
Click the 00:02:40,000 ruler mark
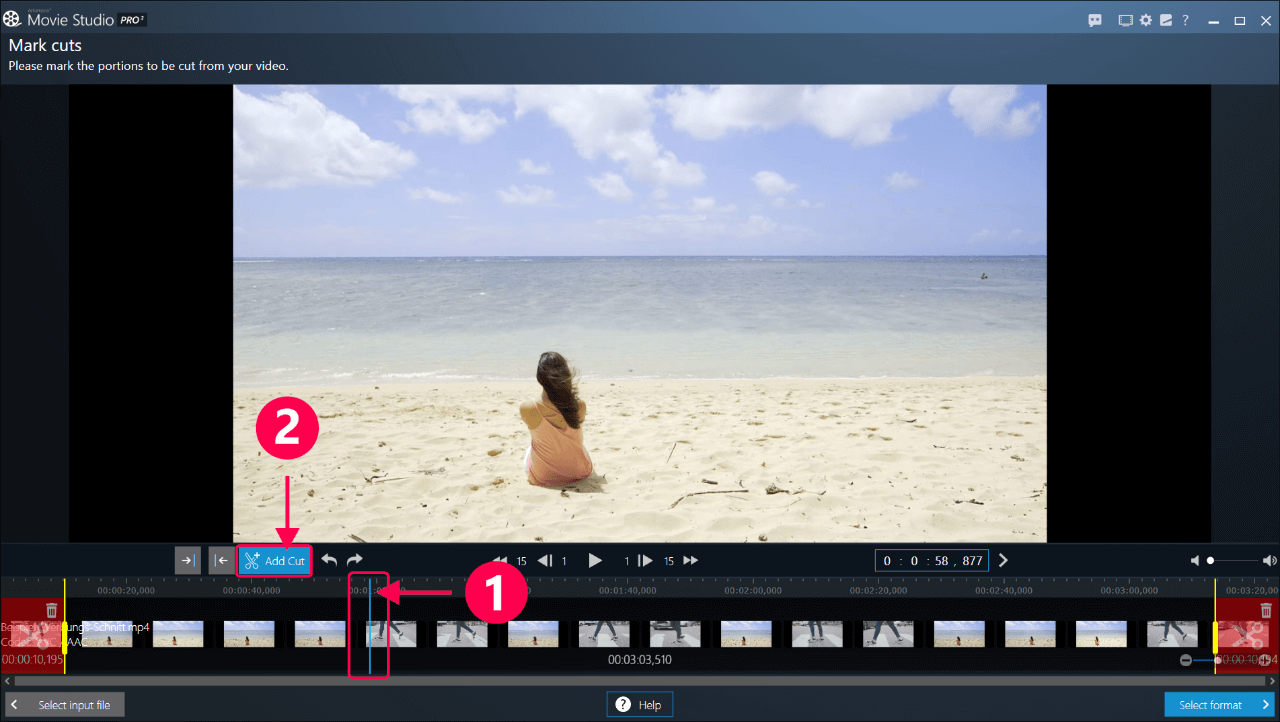[x=1003, y=590]
